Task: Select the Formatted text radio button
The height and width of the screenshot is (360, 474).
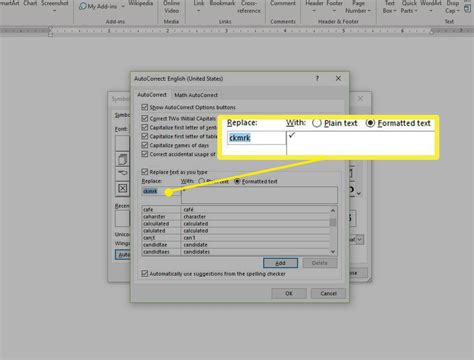Action: click(x=237, y=181)
